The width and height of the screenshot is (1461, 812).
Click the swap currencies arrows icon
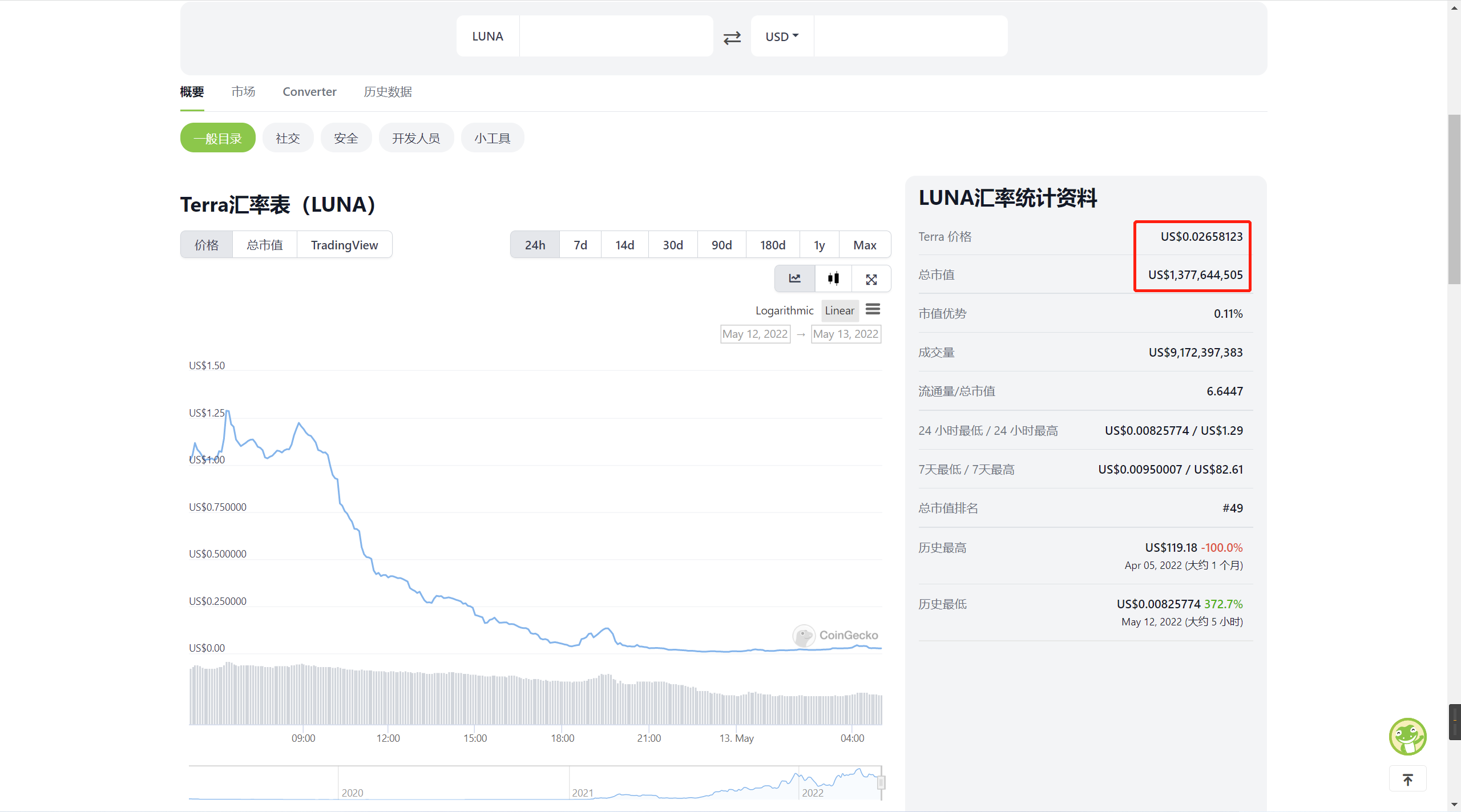coord(732,37)
